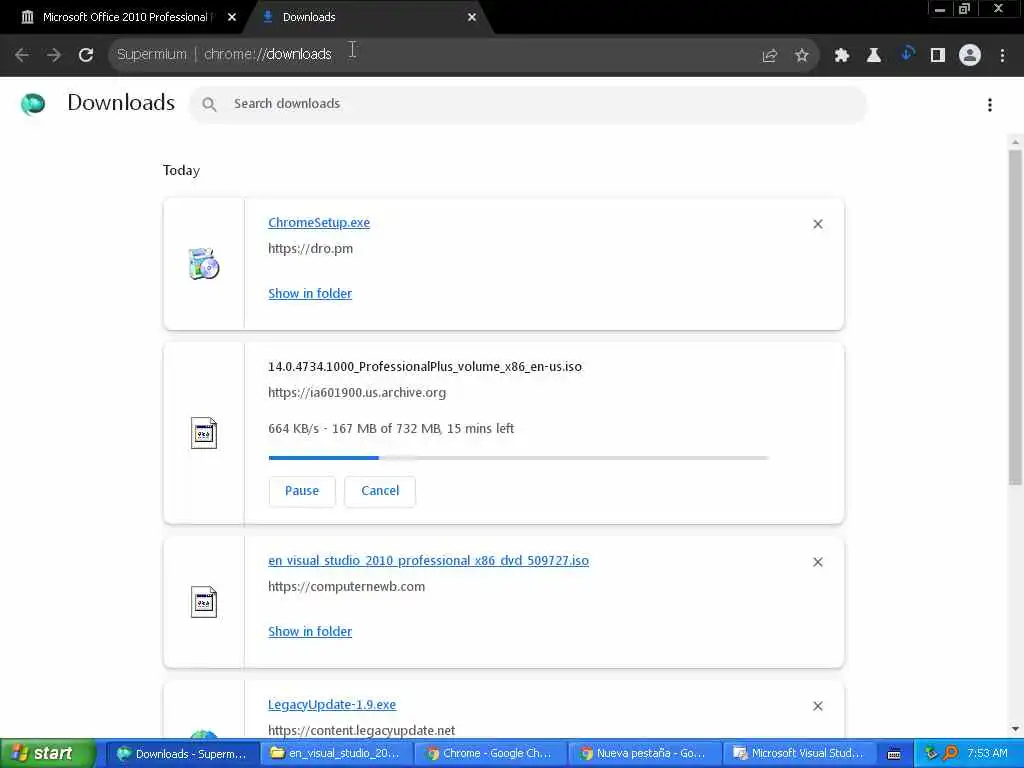Go back with the browser back arrow

pyautogui.click(x=22, y=55)
